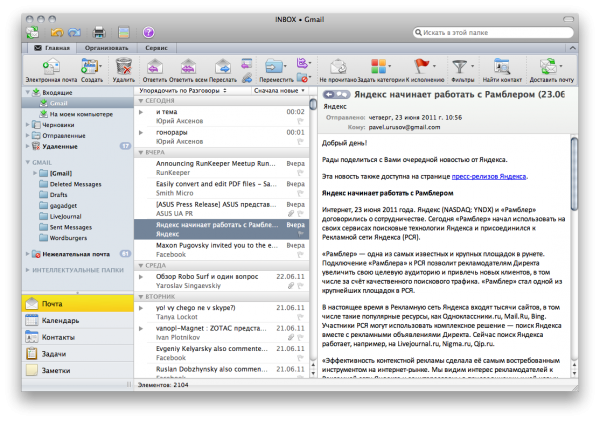The width and height of the screenshot is (600, 421).
Task: Collapse the ribbon with the chevron
Action: click(x=572, y=48)
